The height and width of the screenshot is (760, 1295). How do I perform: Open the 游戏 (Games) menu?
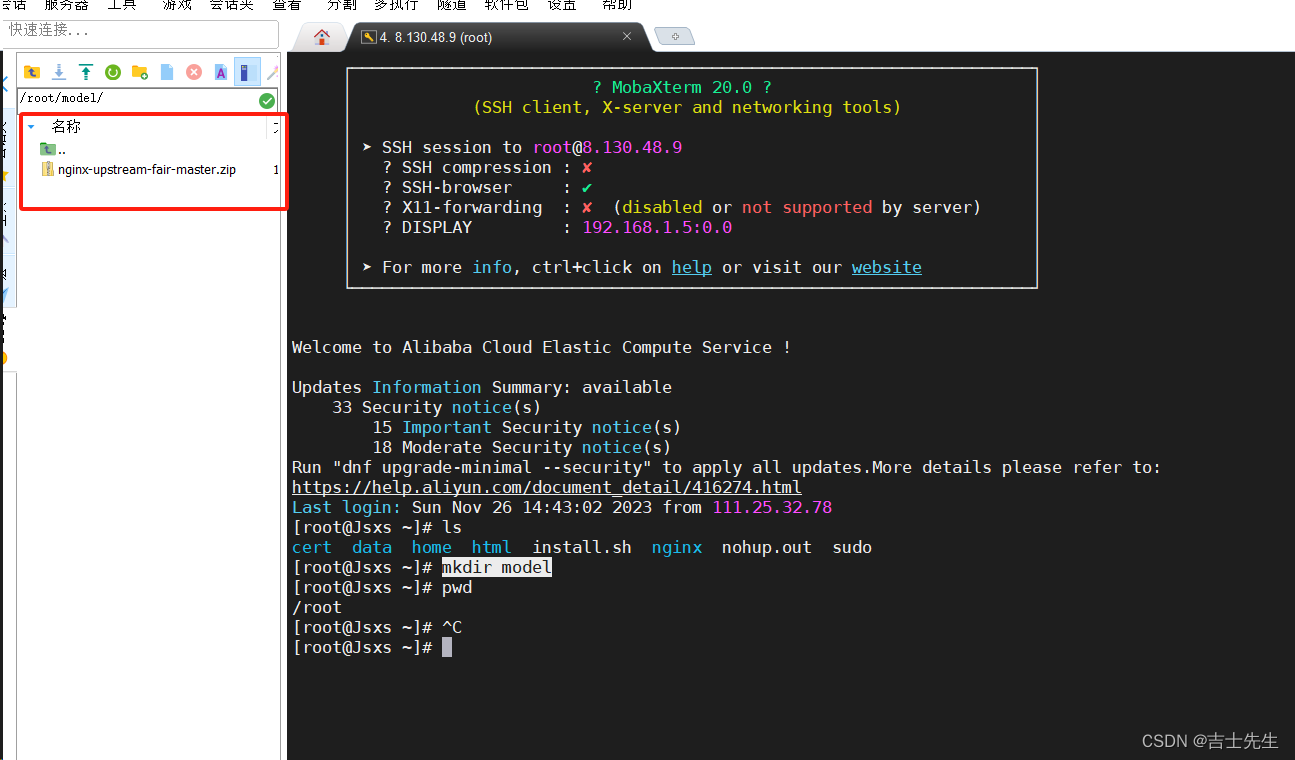[177, 5]
